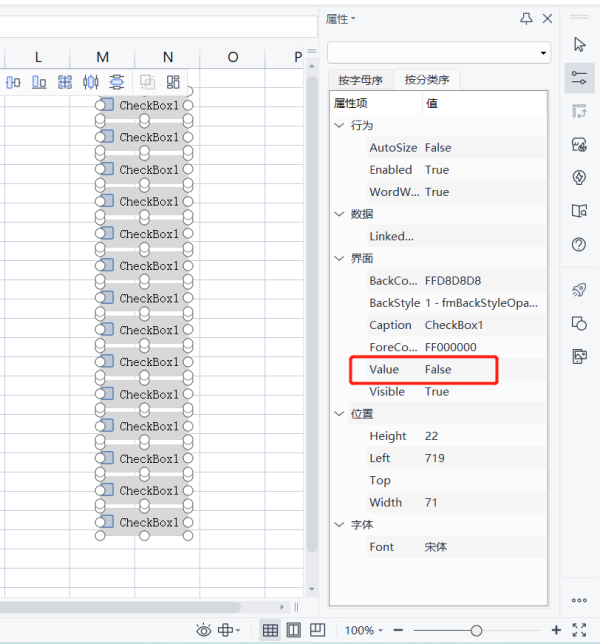Click the zoom slider handle
This screenshot has width=600, height=644.
[x=476, y=630]
